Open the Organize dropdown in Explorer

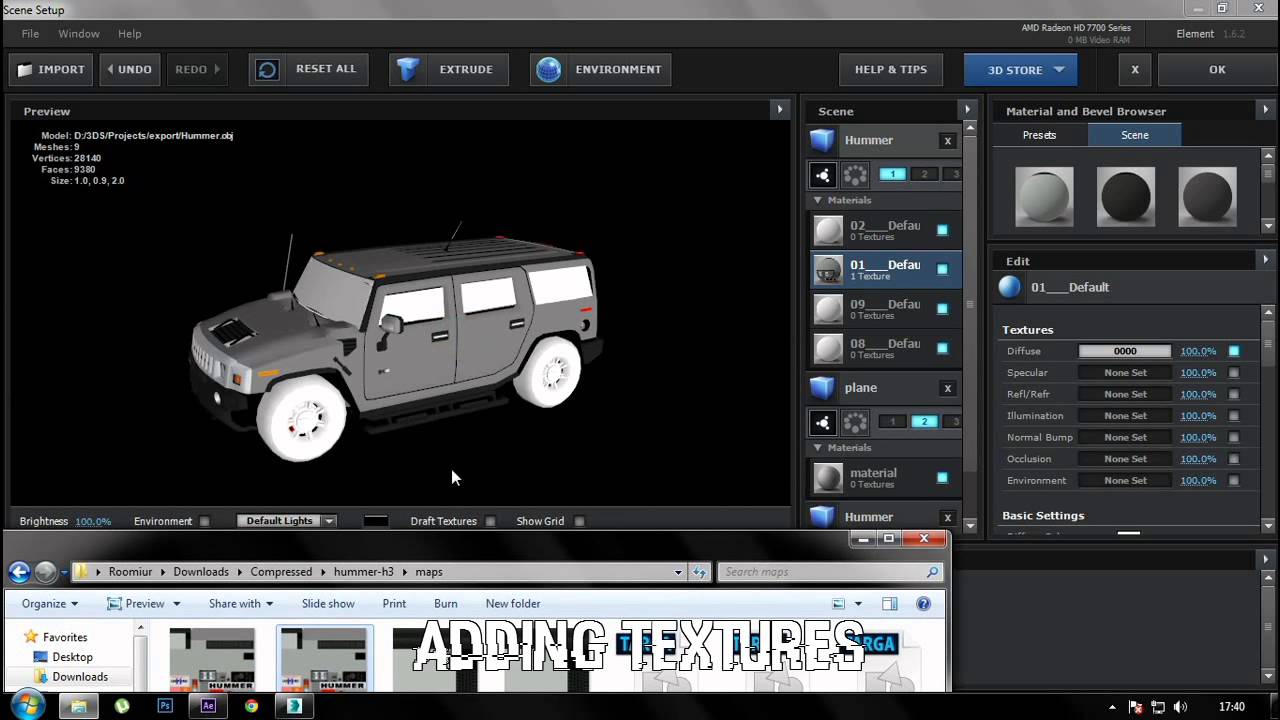click(x=50, y=604)
